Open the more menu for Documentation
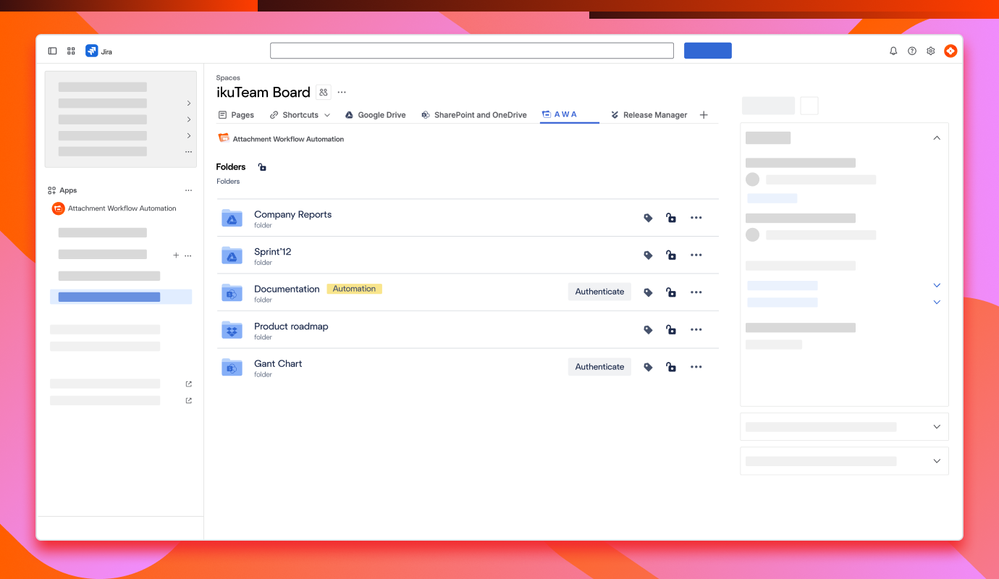 pyautogui.click(x=696, y=292)
